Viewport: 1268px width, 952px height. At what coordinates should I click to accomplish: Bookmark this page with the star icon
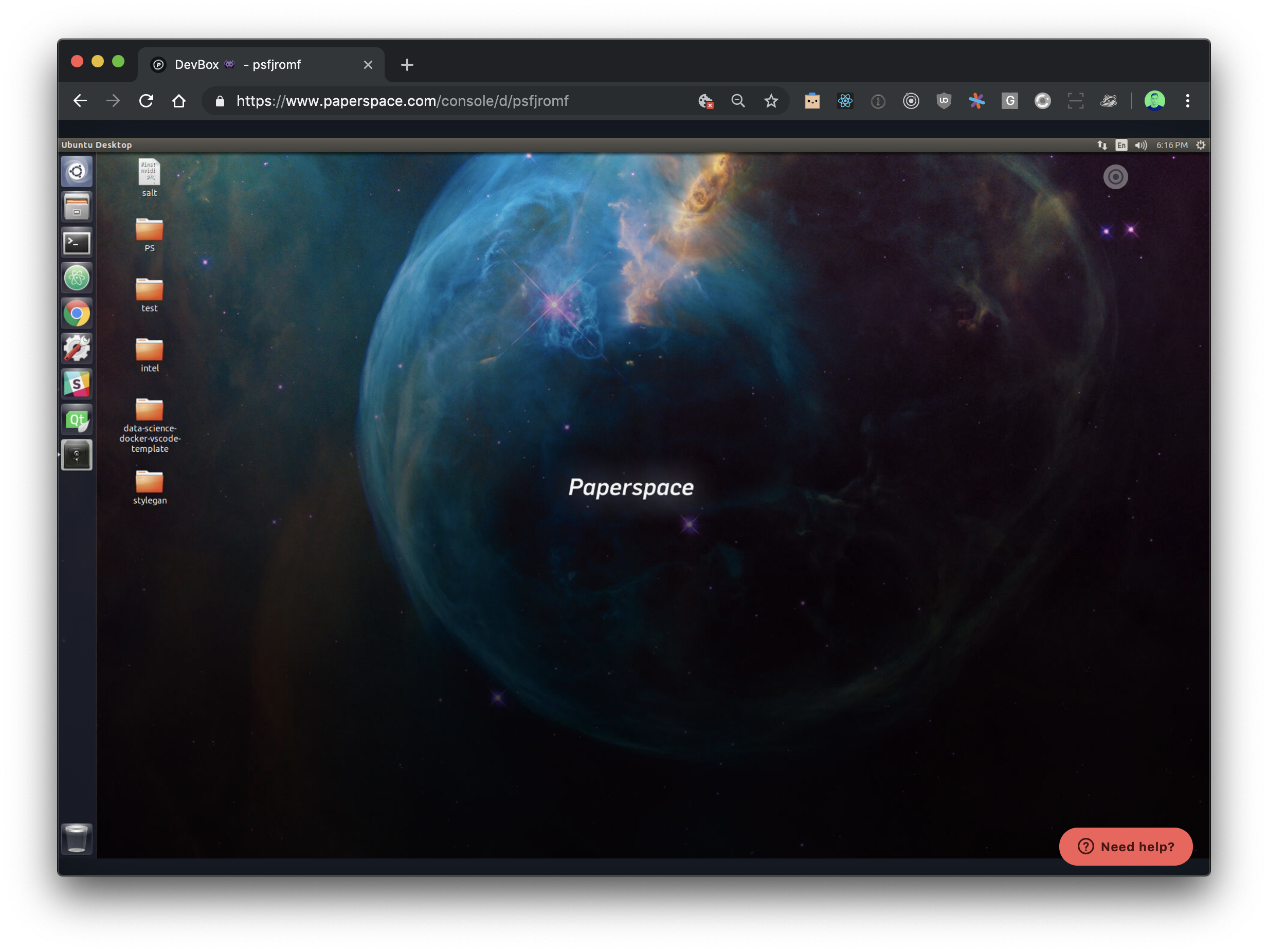tap(771, 101)
